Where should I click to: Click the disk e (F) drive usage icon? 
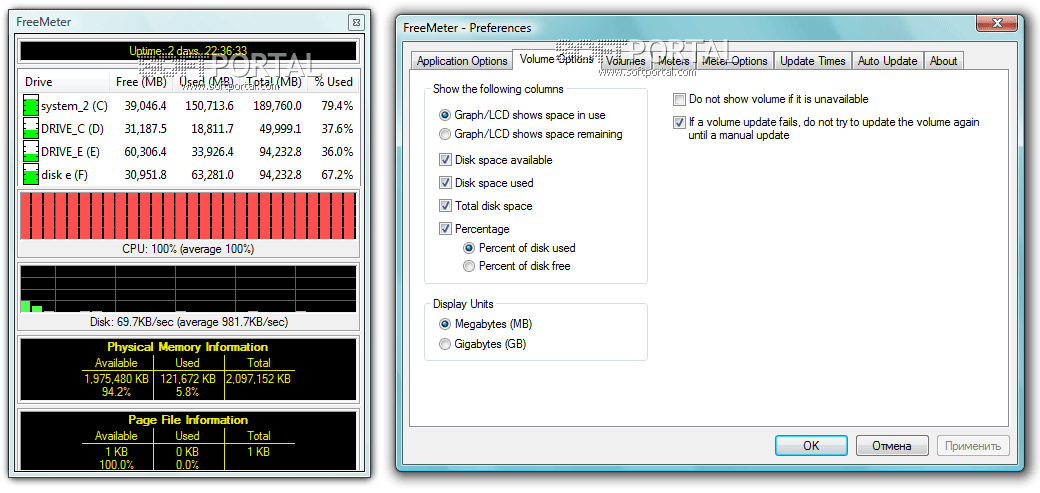tap(31, 175)
